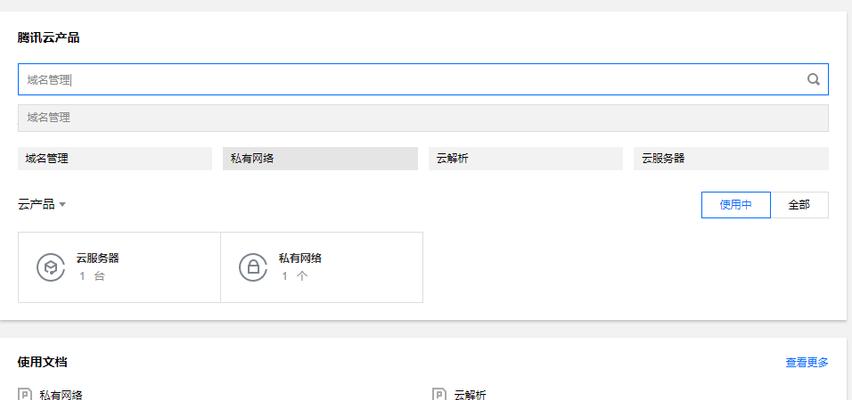Click the 查看更多 link
The height and width of the screenshot is (400, 852).
(807, 362)
